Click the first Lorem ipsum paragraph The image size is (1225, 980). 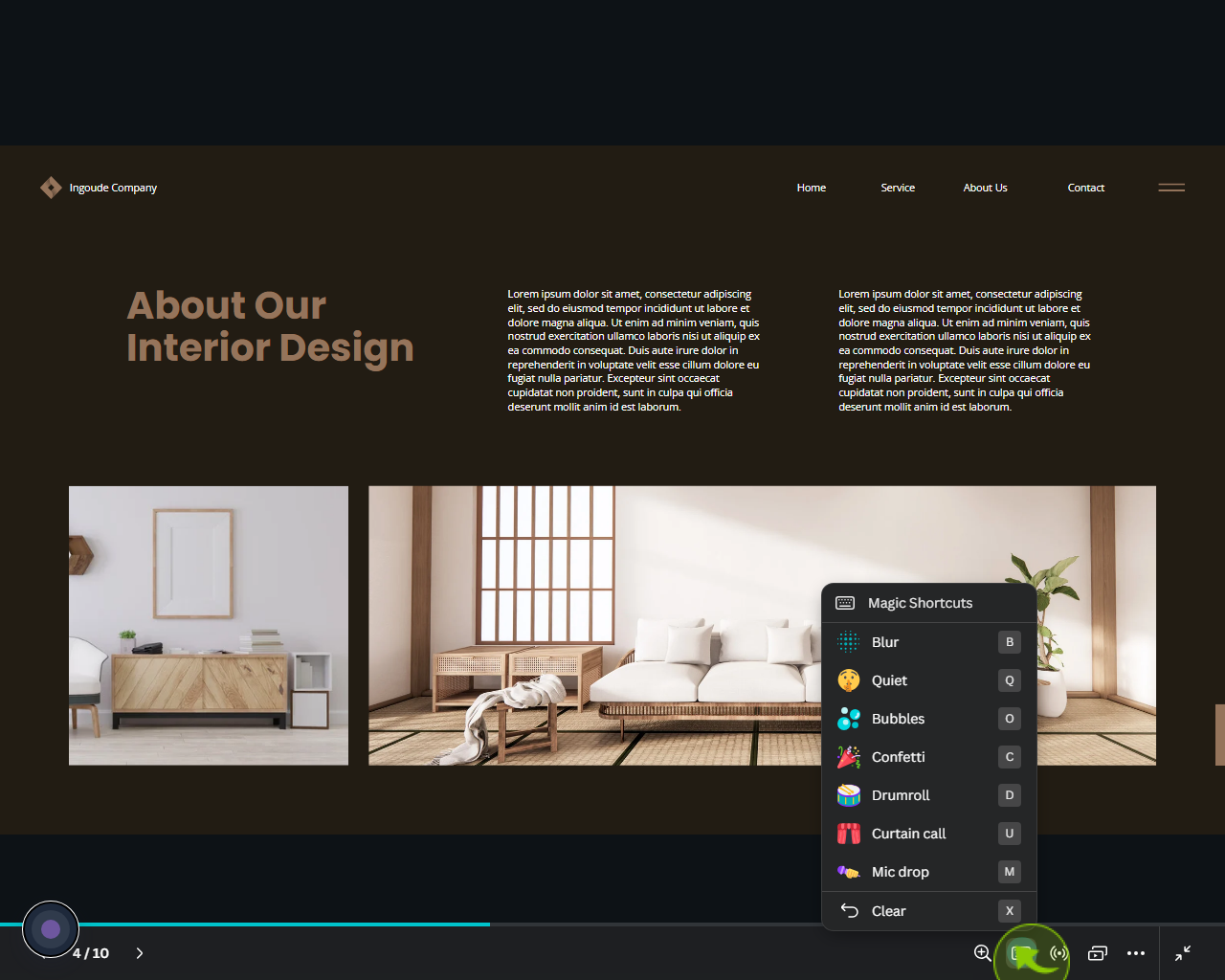634,350
